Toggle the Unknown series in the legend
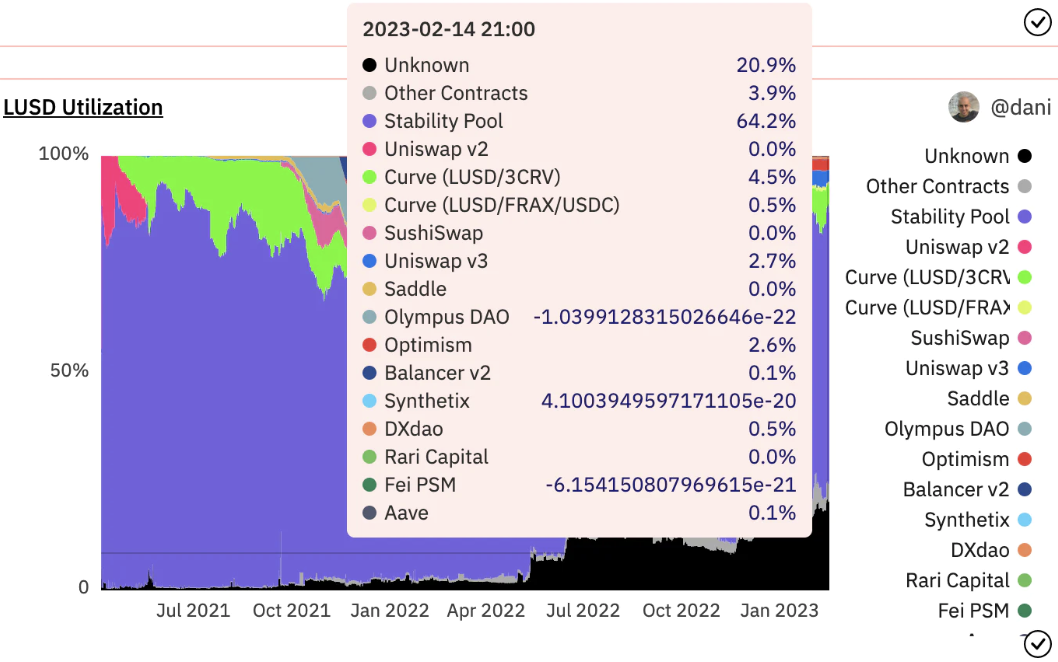Image resolution: width=1058 pixels, height=662 pixels. tap(966, 156)
